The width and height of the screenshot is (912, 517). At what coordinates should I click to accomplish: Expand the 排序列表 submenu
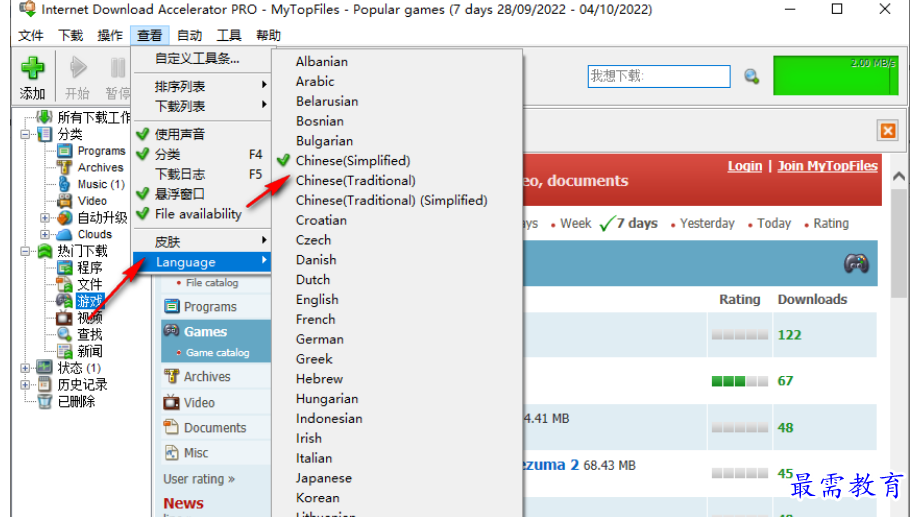pos(202,86)
